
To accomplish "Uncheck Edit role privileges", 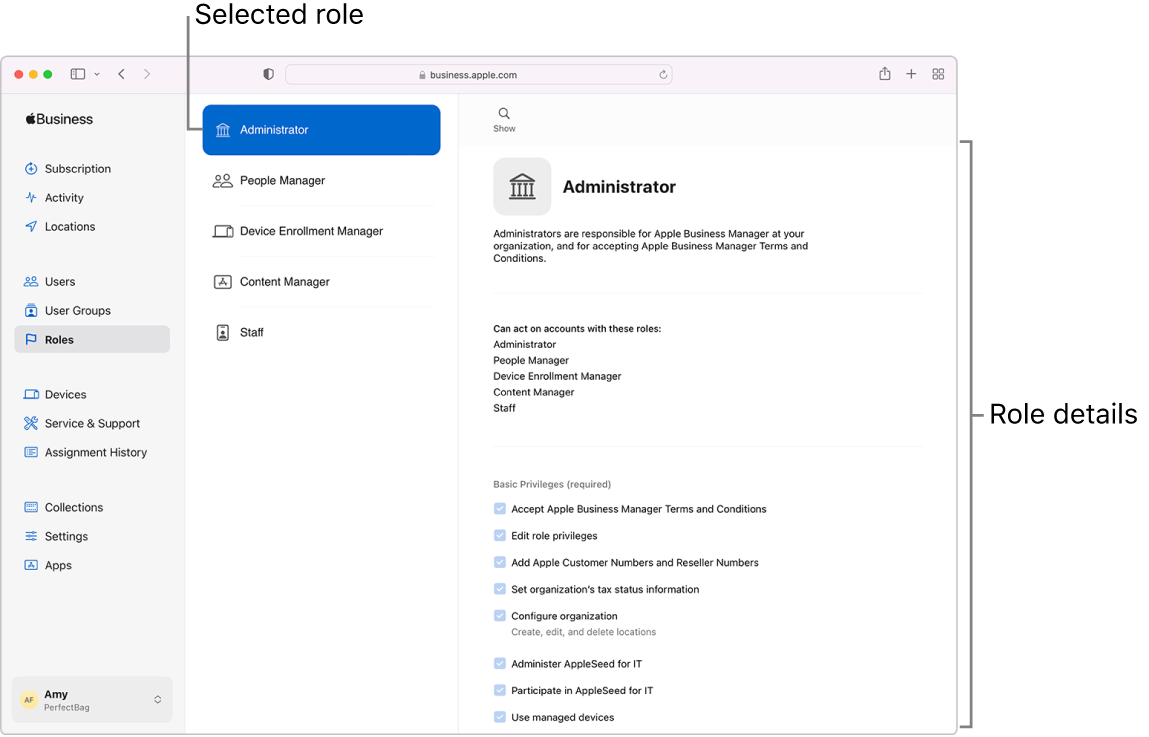I will click(500, 535).
